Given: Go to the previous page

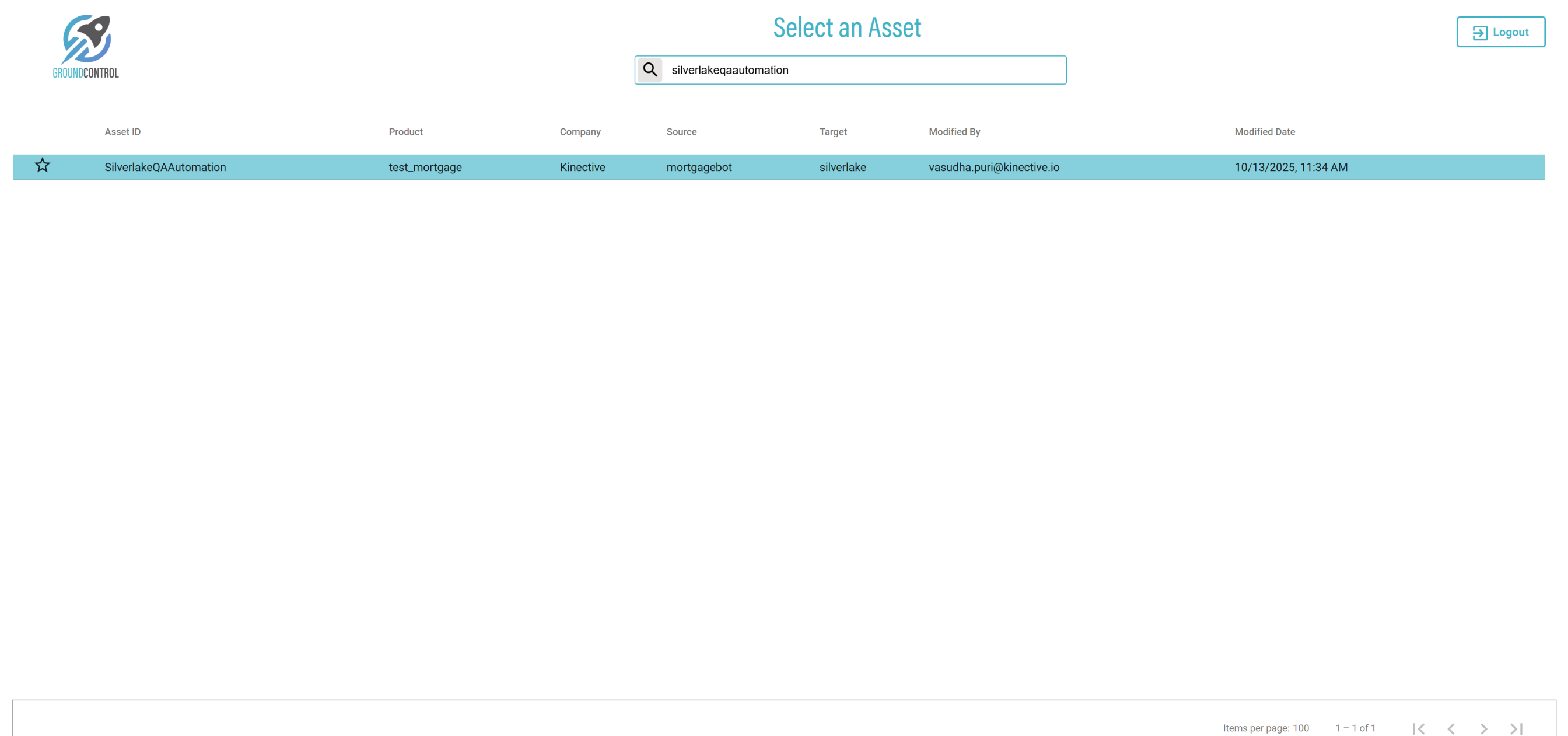Looking at the screenshot, I should pos(1451,727).
